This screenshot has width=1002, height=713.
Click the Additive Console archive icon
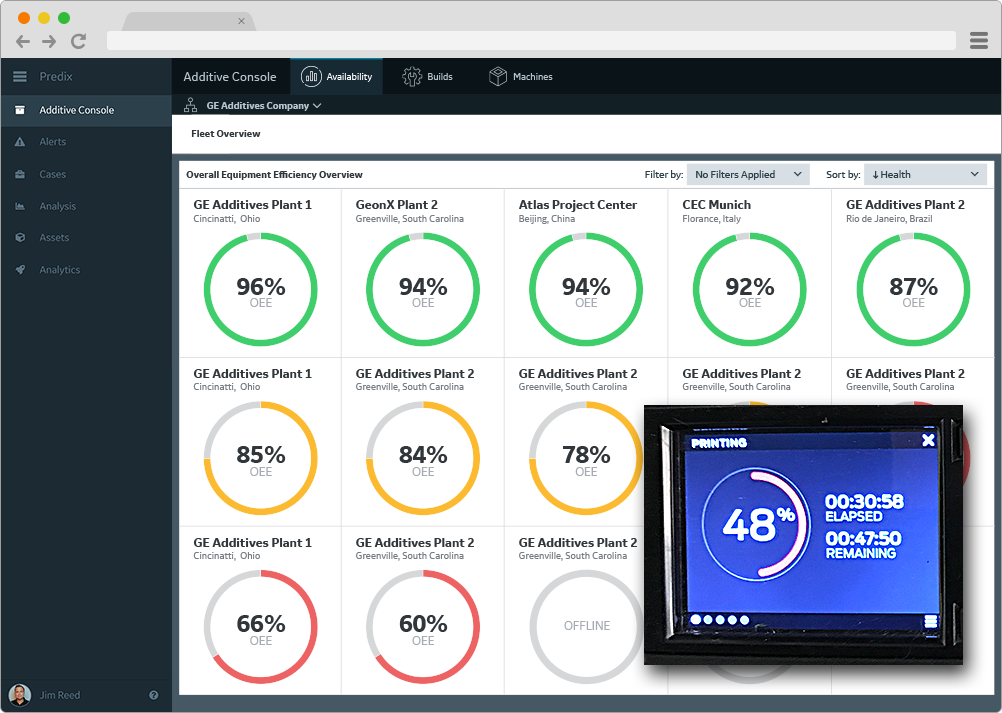tap(20, 110)
